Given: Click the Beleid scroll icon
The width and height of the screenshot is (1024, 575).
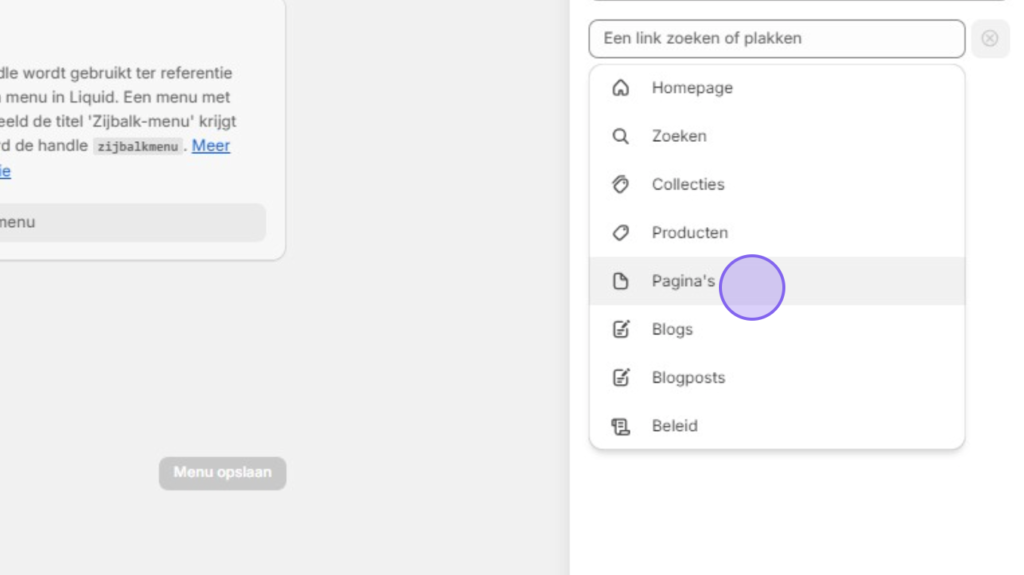Looking at the screenshot, I should [x=620, y=426].
